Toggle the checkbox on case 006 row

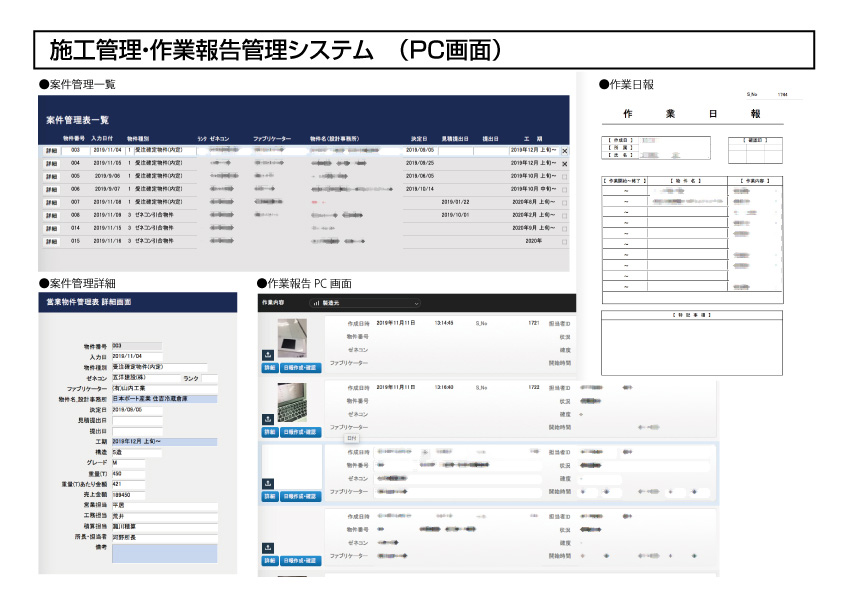click(x=565, y=189)
